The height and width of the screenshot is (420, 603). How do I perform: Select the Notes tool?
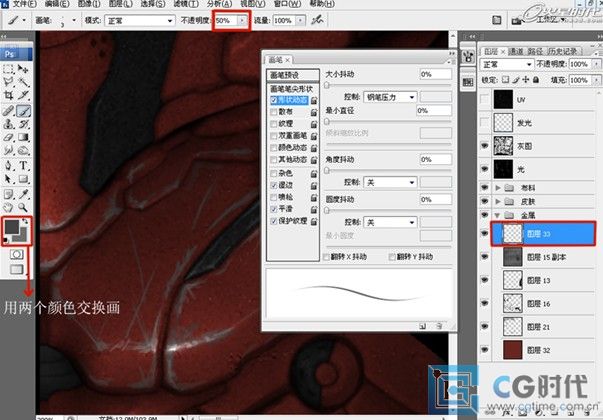tap(8, 194)
